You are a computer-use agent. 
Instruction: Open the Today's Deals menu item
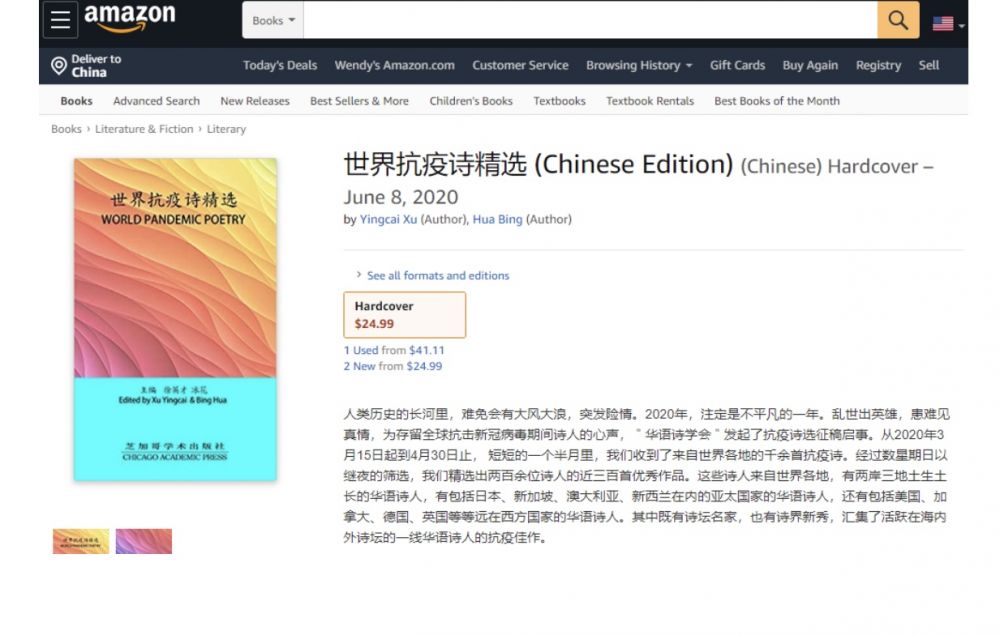point(280,65)
